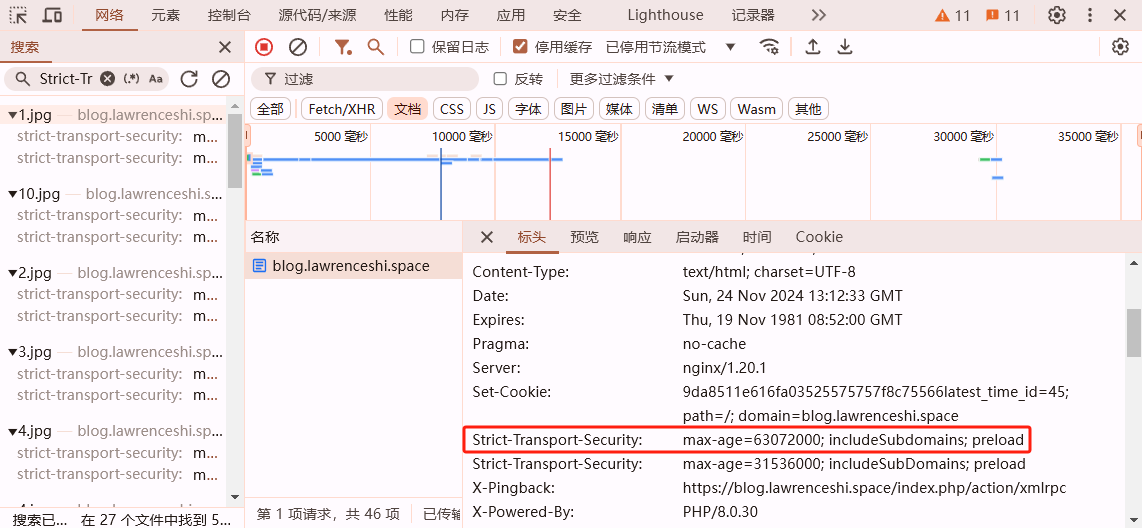Select the Fetch/XHR filter button

click(x=341, y=109)
